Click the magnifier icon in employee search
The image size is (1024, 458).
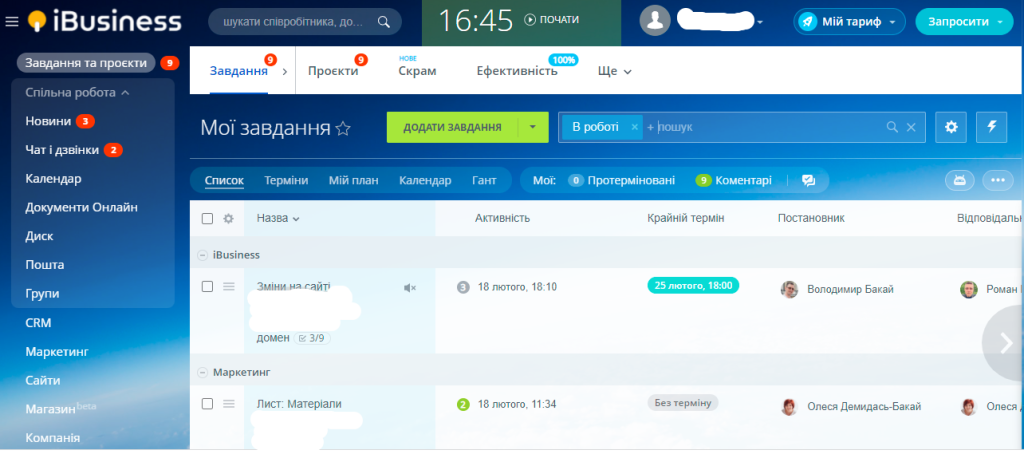coord(384,22)
